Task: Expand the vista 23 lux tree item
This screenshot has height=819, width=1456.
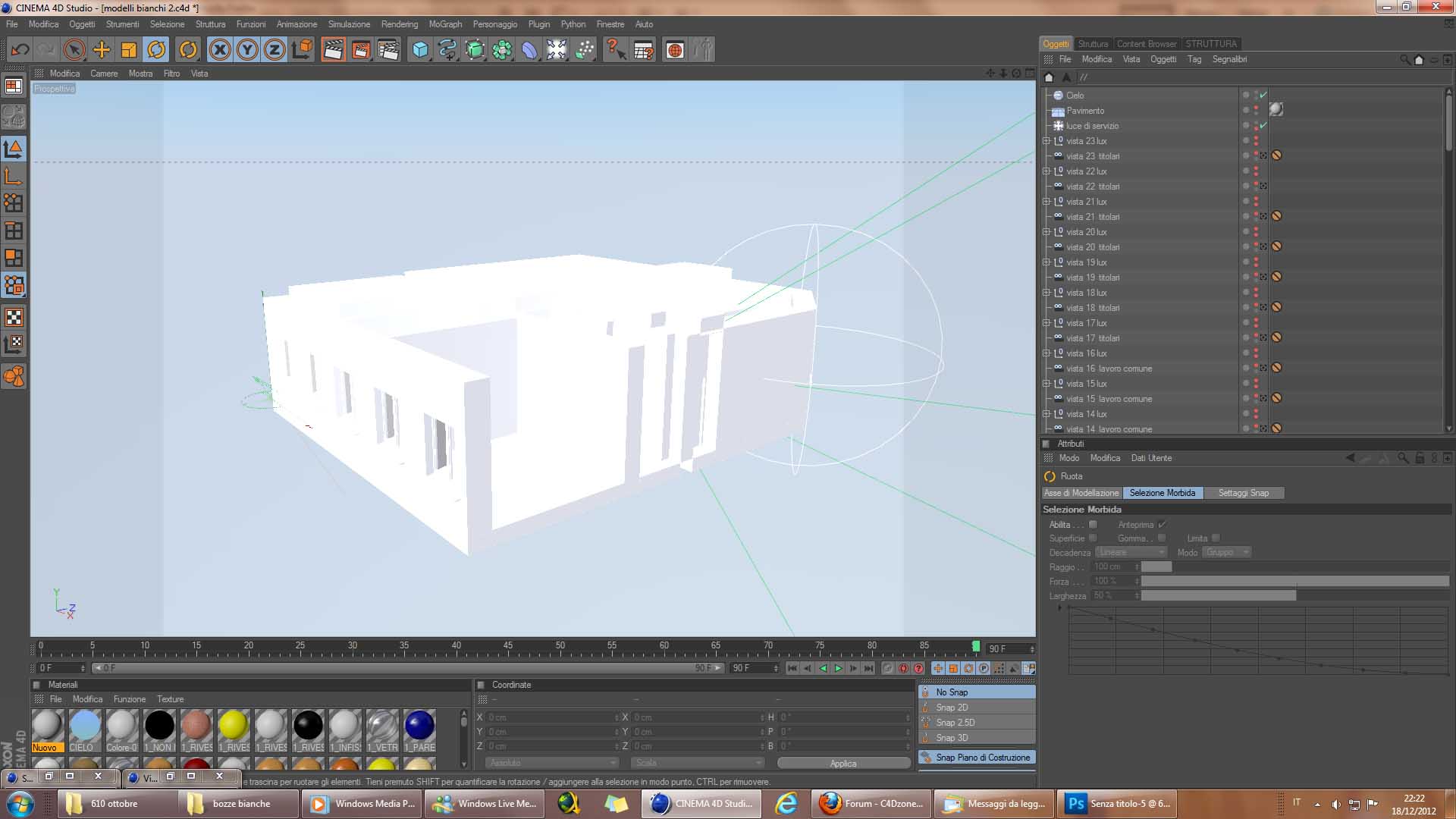Action: pos(1046,141)
